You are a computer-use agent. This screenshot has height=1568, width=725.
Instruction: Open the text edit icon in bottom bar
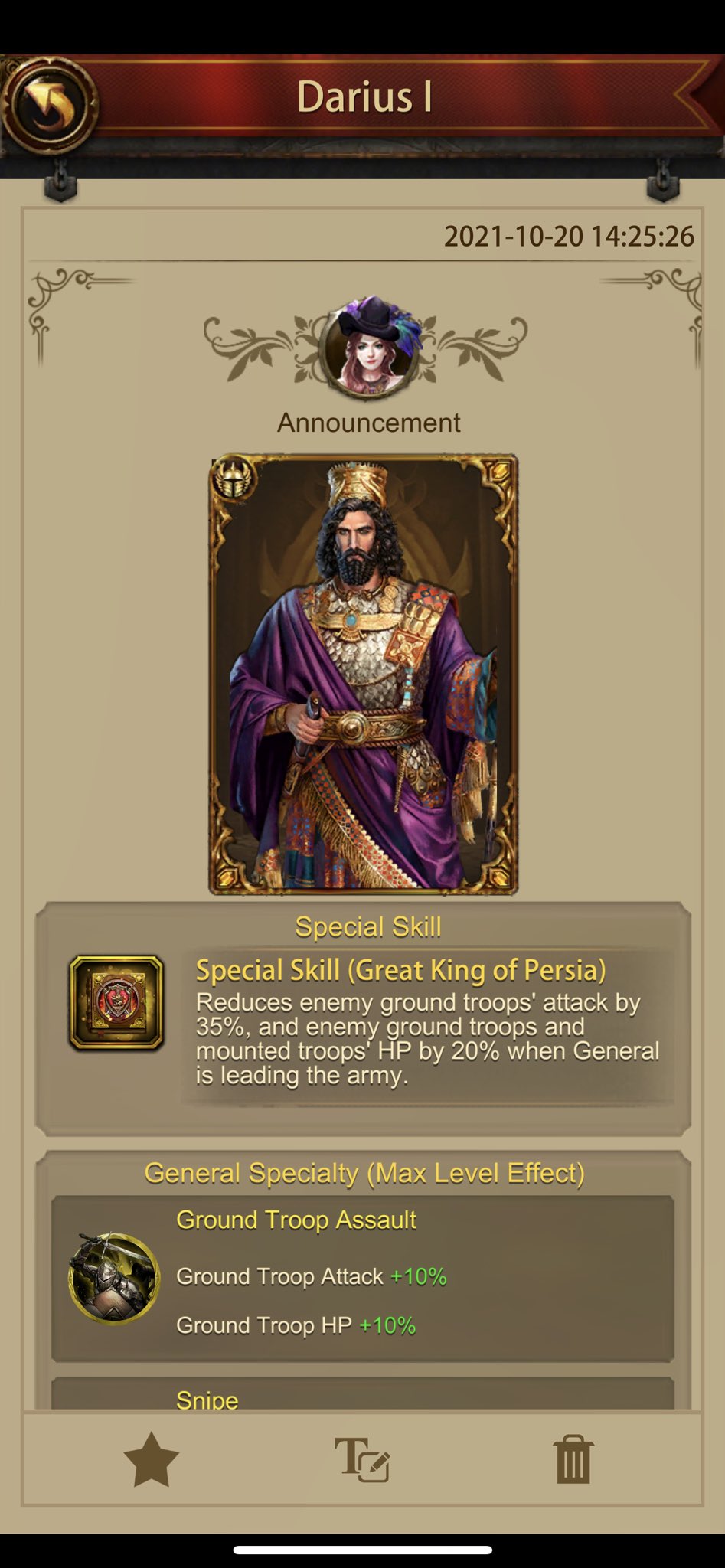[x=363, y=1459]
